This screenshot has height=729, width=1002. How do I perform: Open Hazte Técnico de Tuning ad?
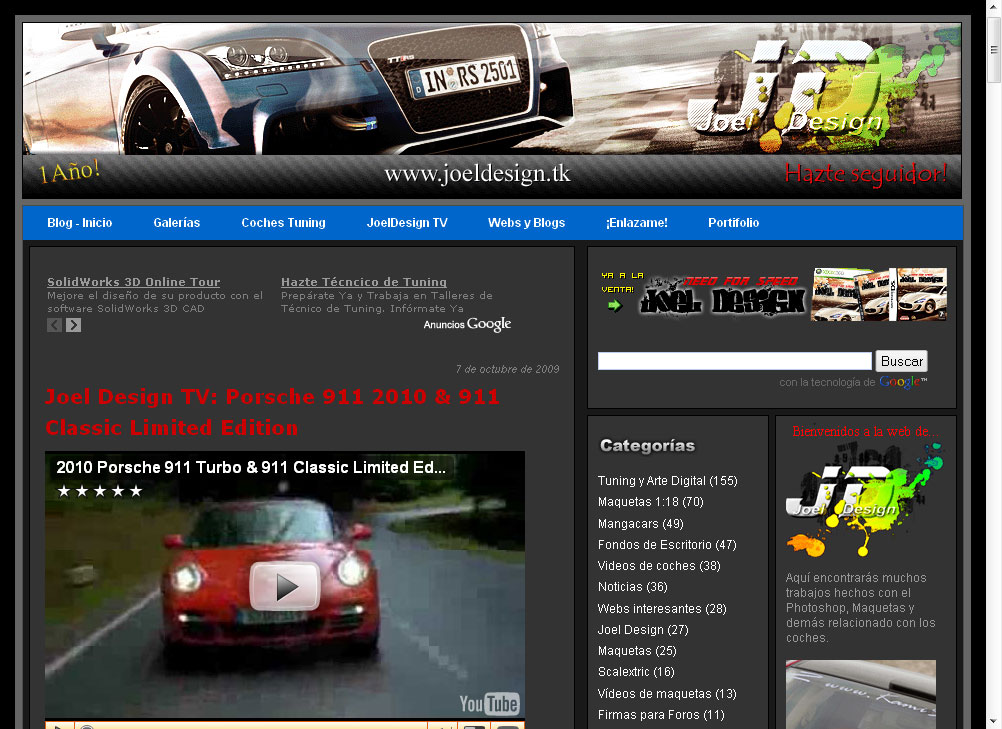point(364,282)
